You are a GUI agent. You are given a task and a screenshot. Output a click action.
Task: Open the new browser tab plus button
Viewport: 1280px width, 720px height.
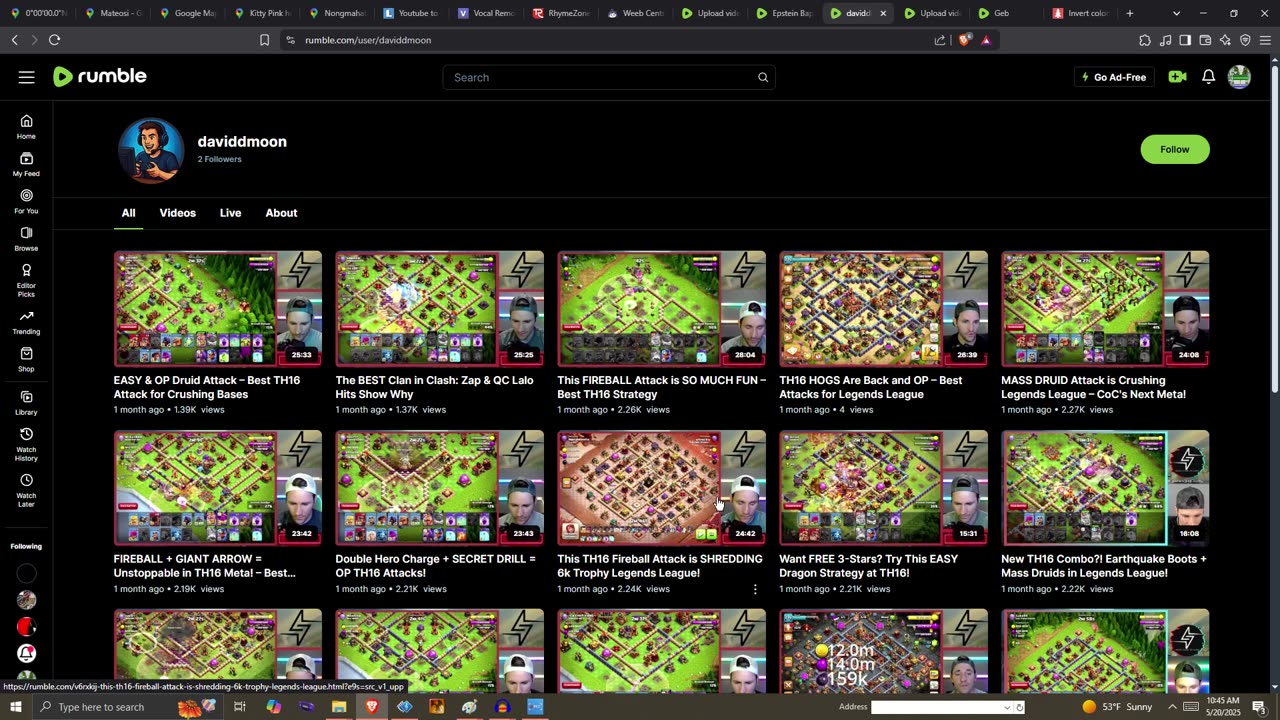[1130, 13]
